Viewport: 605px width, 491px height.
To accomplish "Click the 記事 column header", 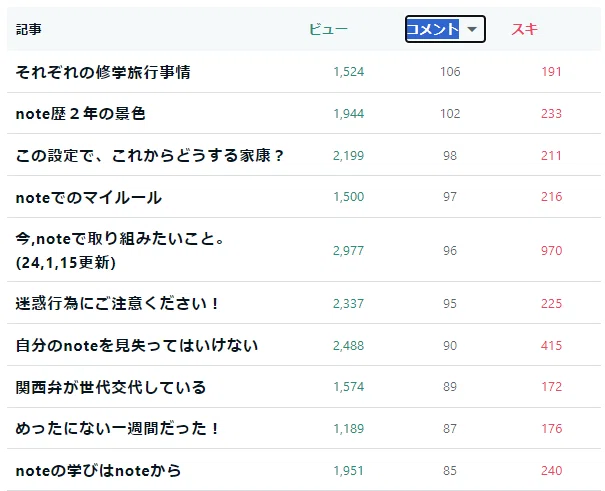I will (x=29, y=29).
